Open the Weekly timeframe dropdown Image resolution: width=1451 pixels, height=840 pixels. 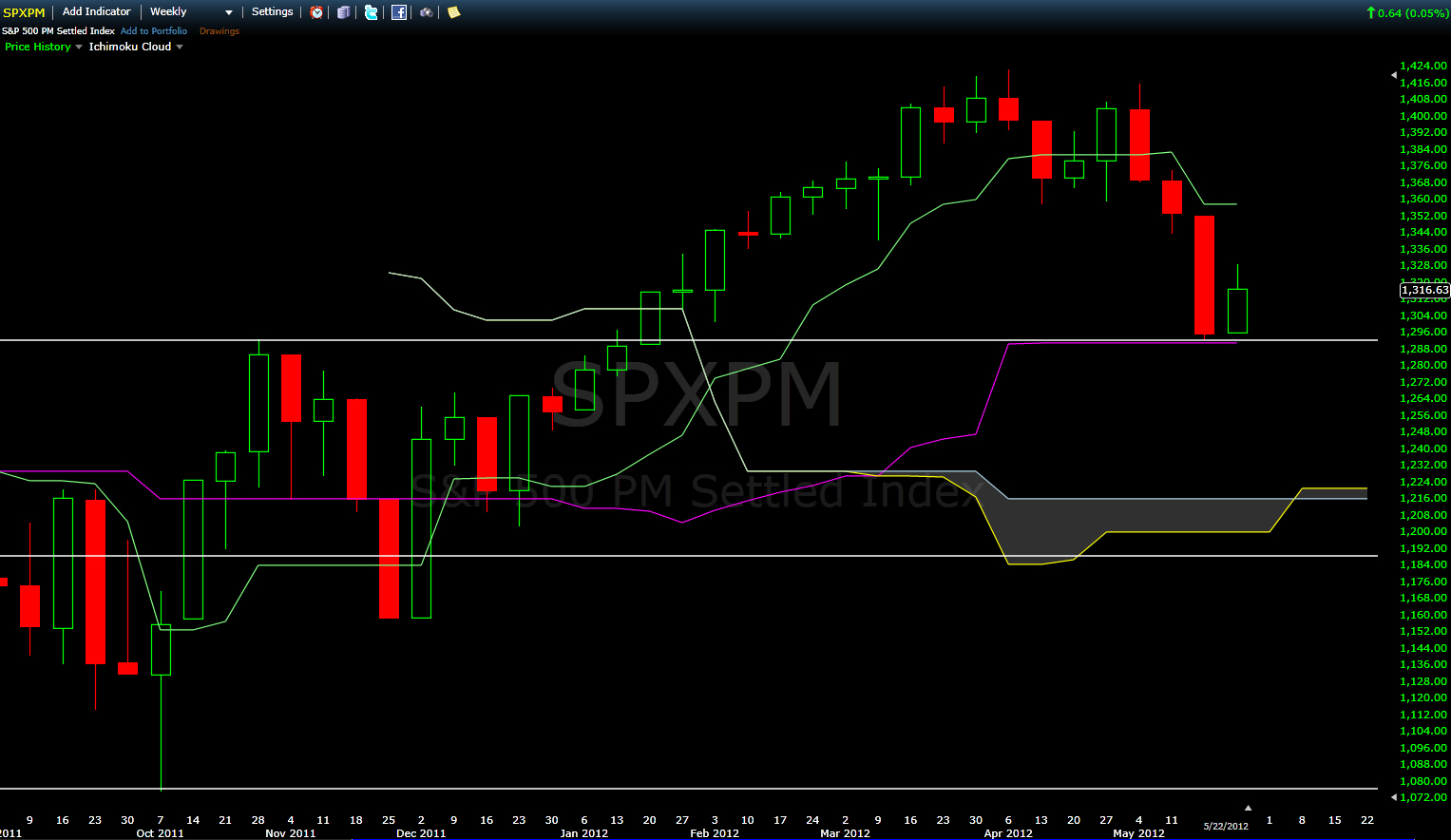[190, 11]
